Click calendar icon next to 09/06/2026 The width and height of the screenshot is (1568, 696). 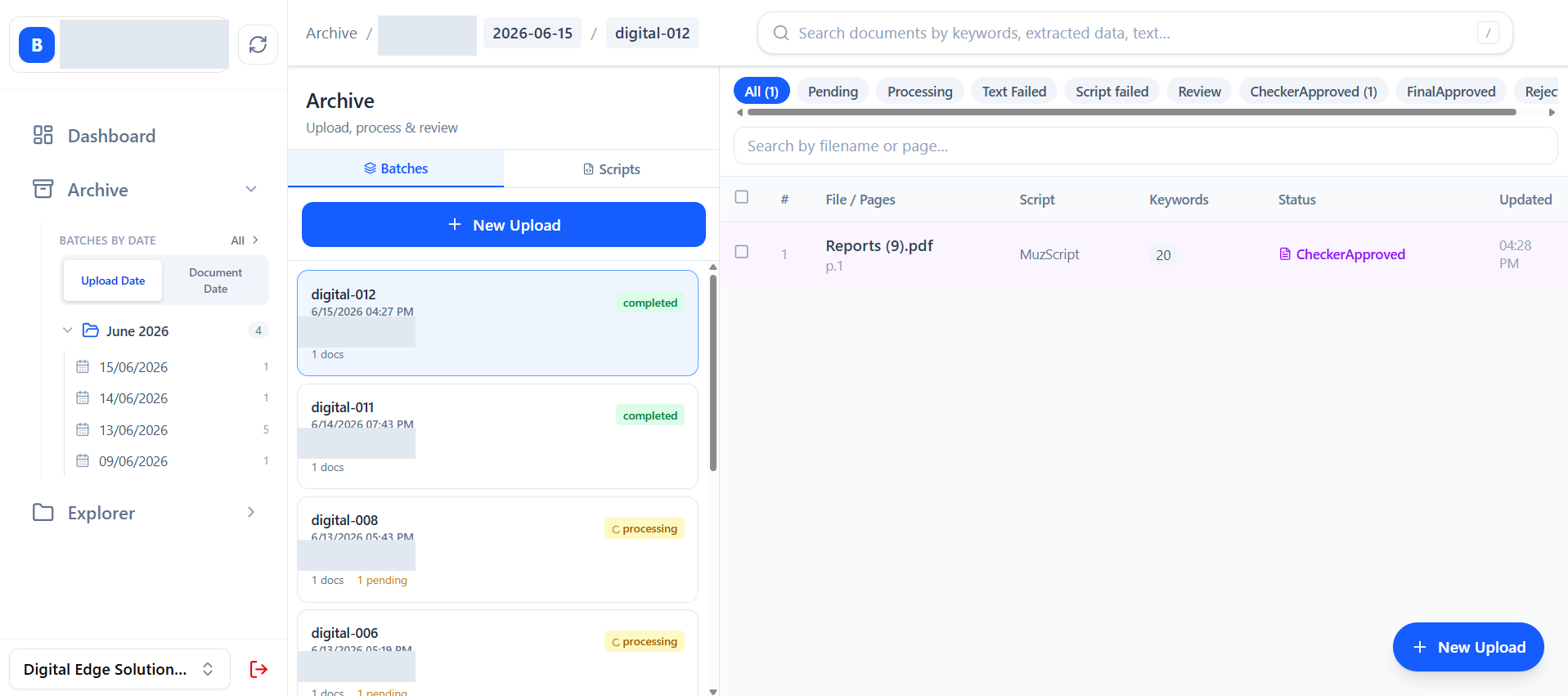[83, 460]
